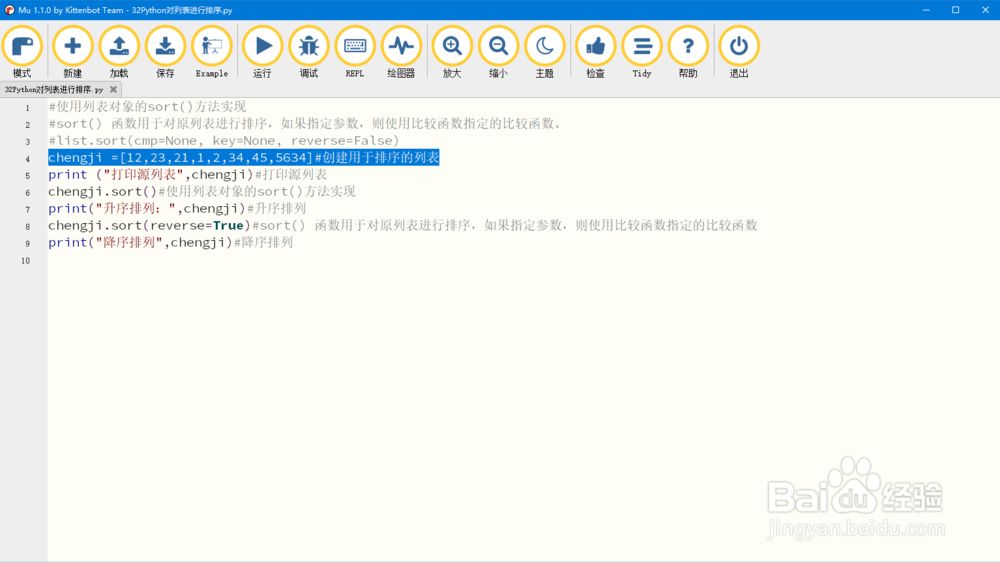This screenshot has width=1000, height=563.
Task: Click line number 8 in the gutter
Action: tap(27, 226)
